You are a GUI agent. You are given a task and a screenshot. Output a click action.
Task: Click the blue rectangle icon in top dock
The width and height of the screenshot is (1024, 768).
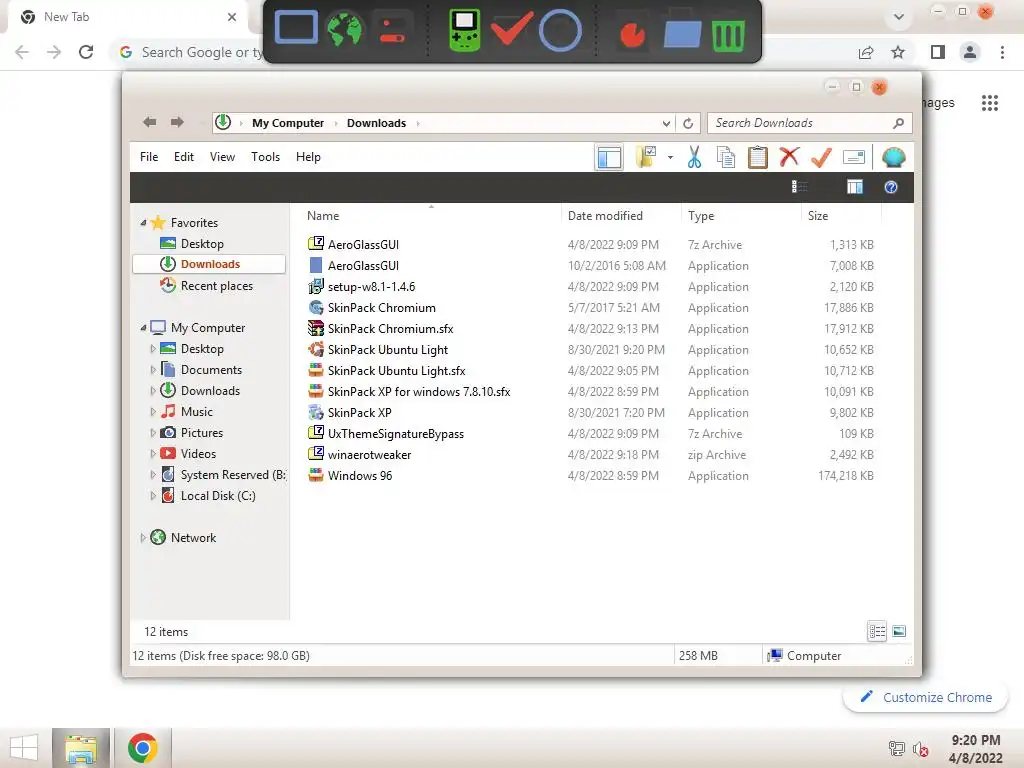pos(296,28)
